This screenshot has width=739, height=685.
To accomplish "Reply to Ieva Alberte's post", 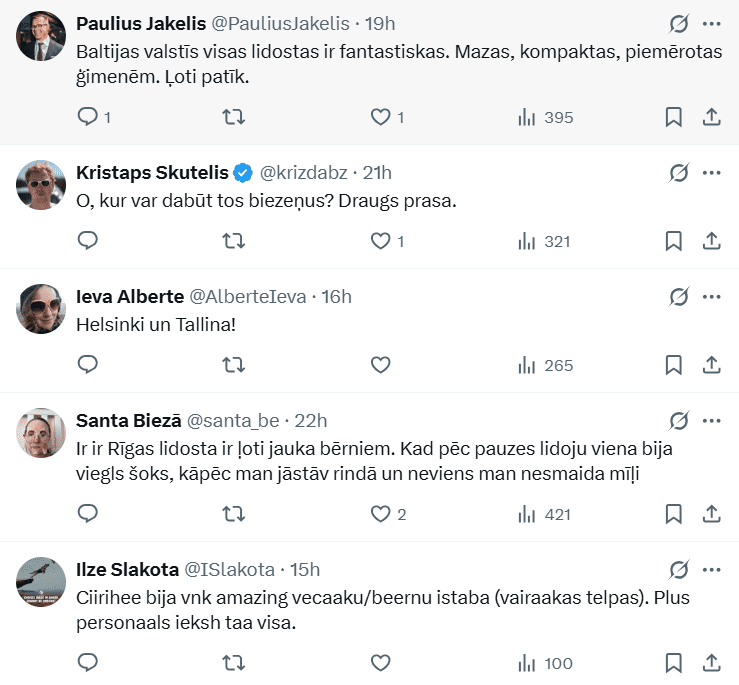I will click(x=88, y=365).
